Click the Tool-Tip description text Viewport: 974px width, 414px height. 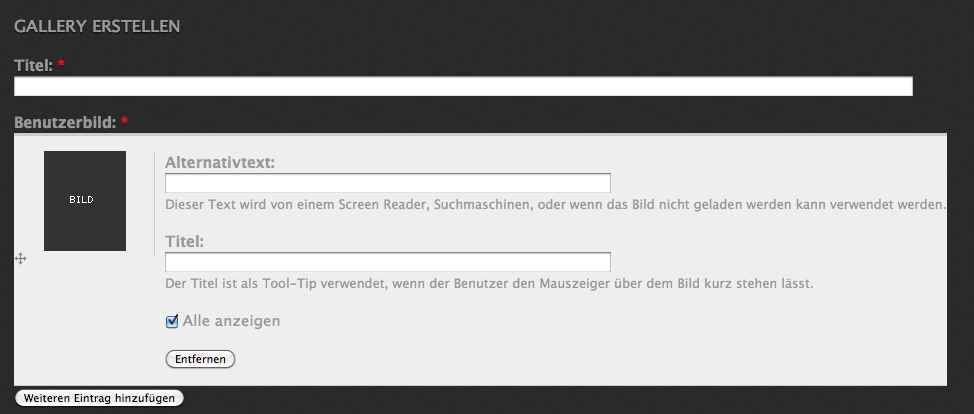488,283
